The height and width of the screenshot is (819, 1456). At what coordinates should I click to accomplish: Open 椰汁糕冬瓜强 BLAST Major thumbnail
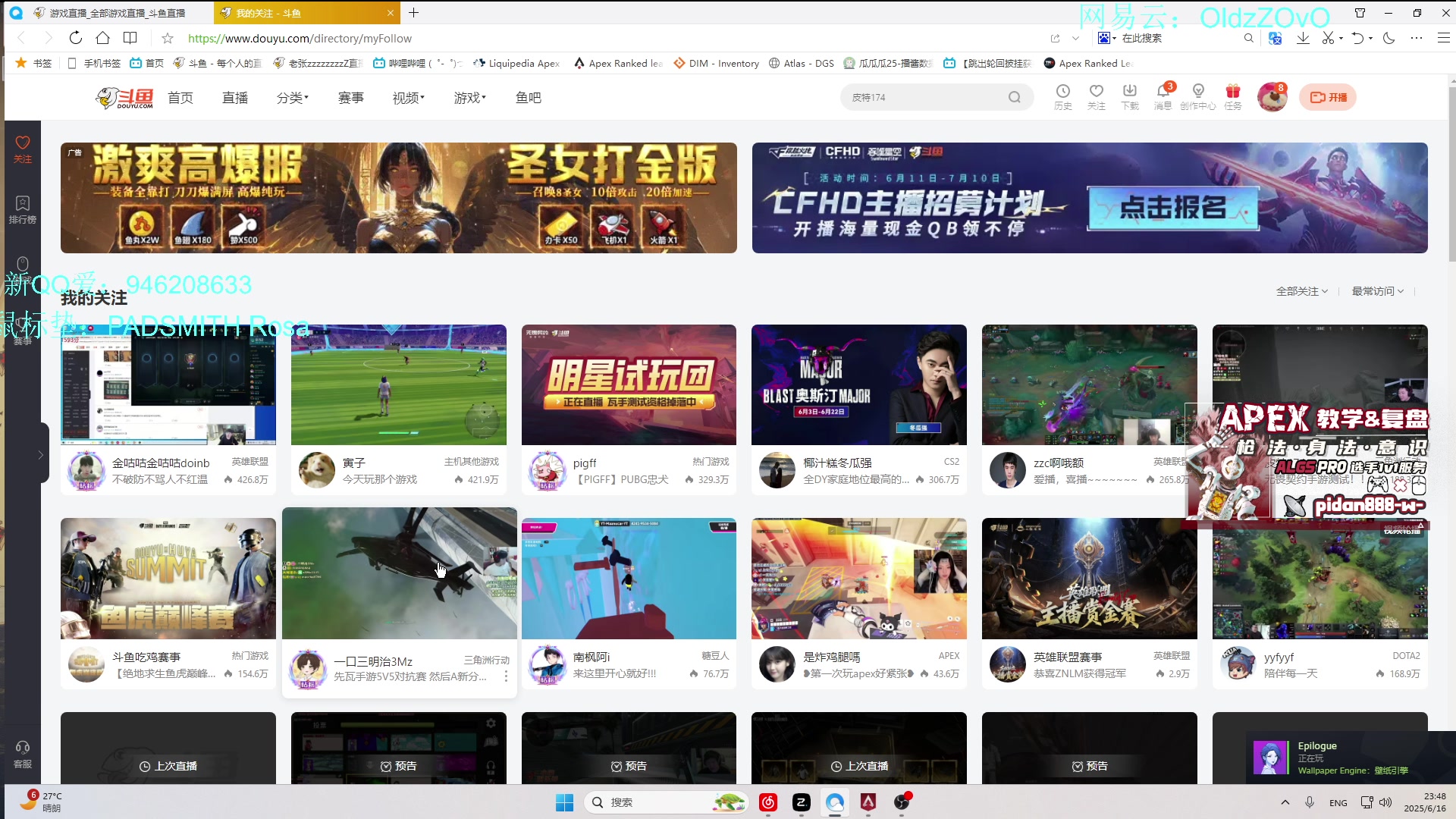(859, 385)
